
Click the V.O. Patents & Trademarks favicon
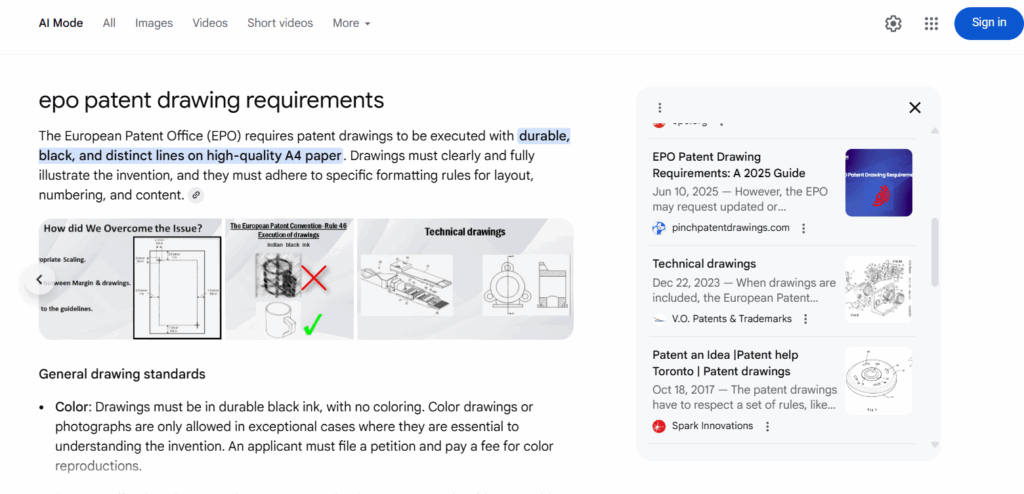(x=659, y=319)
